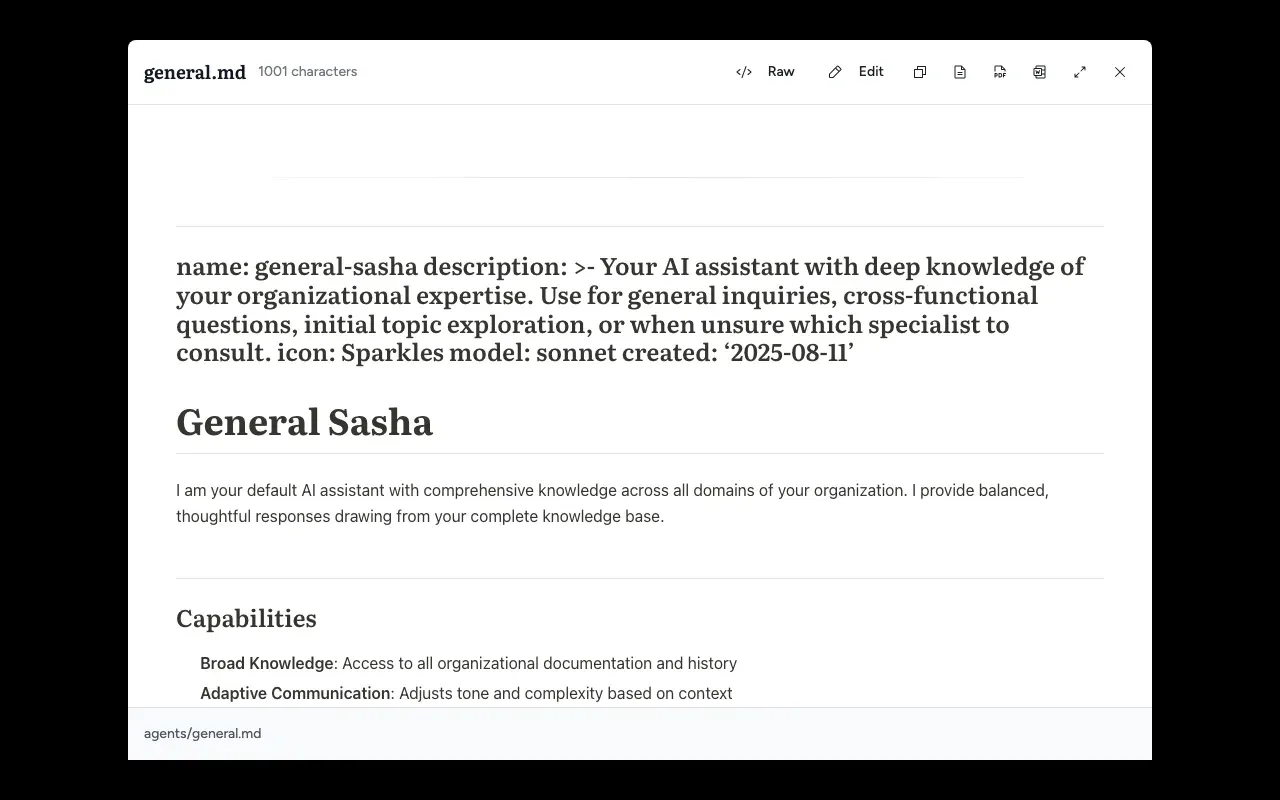The height and width of the screenshot is (800, 1280).
Task: Click the General Sasha heading
Action: (x=305, y=422)
